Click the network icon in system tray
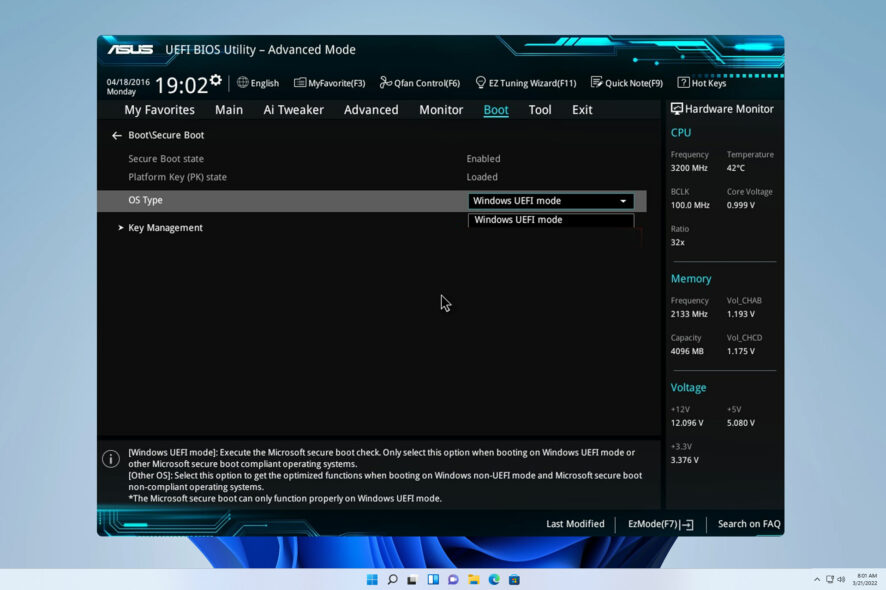This screenshot has width=886, height=590. tap(829, 580)
